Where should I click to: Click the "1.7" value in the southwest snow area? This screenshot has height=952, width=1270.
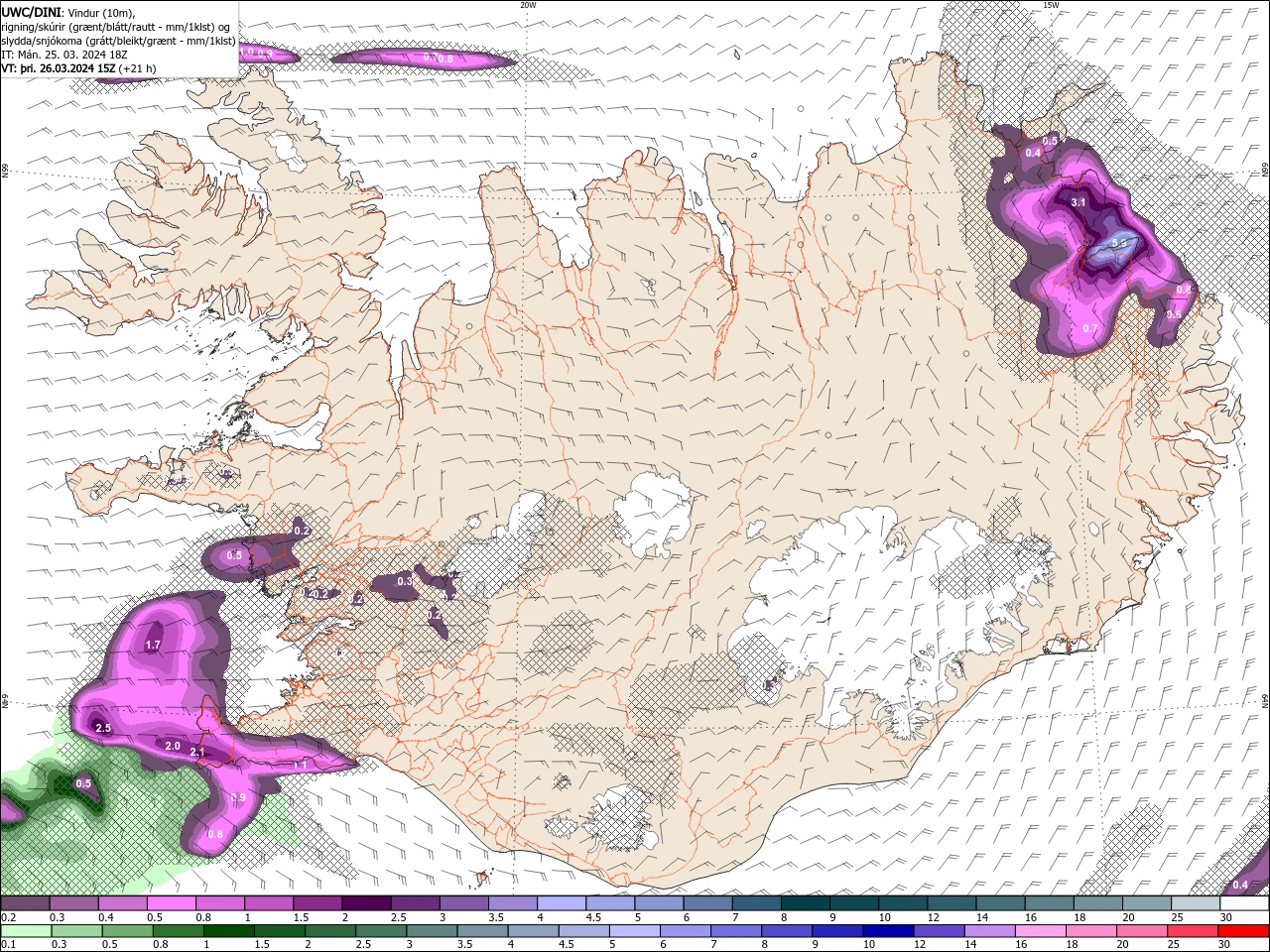coord(153,646)
